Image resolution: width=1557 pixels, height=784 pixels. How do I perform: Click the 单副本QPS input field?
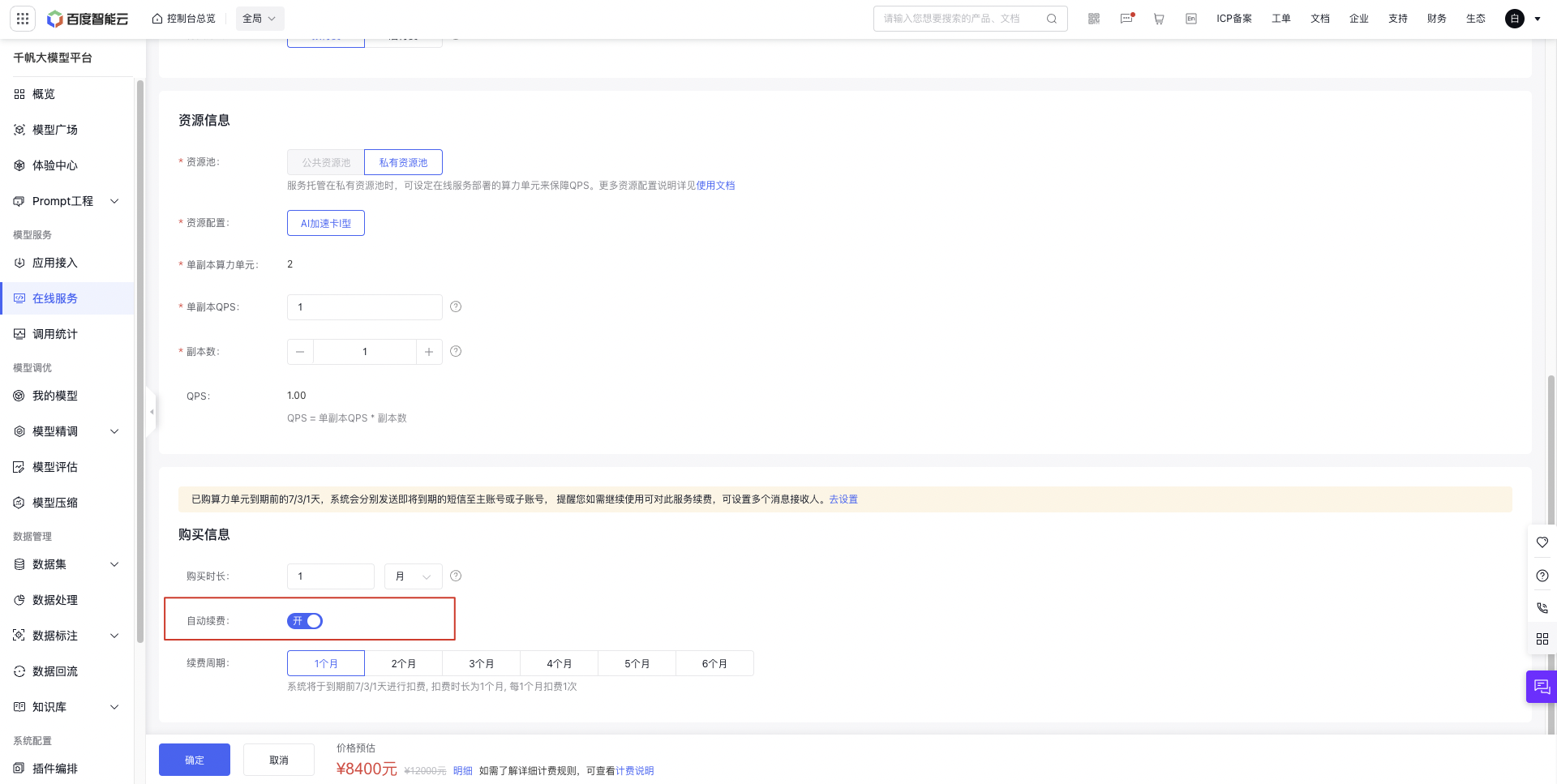click(365, 307)
